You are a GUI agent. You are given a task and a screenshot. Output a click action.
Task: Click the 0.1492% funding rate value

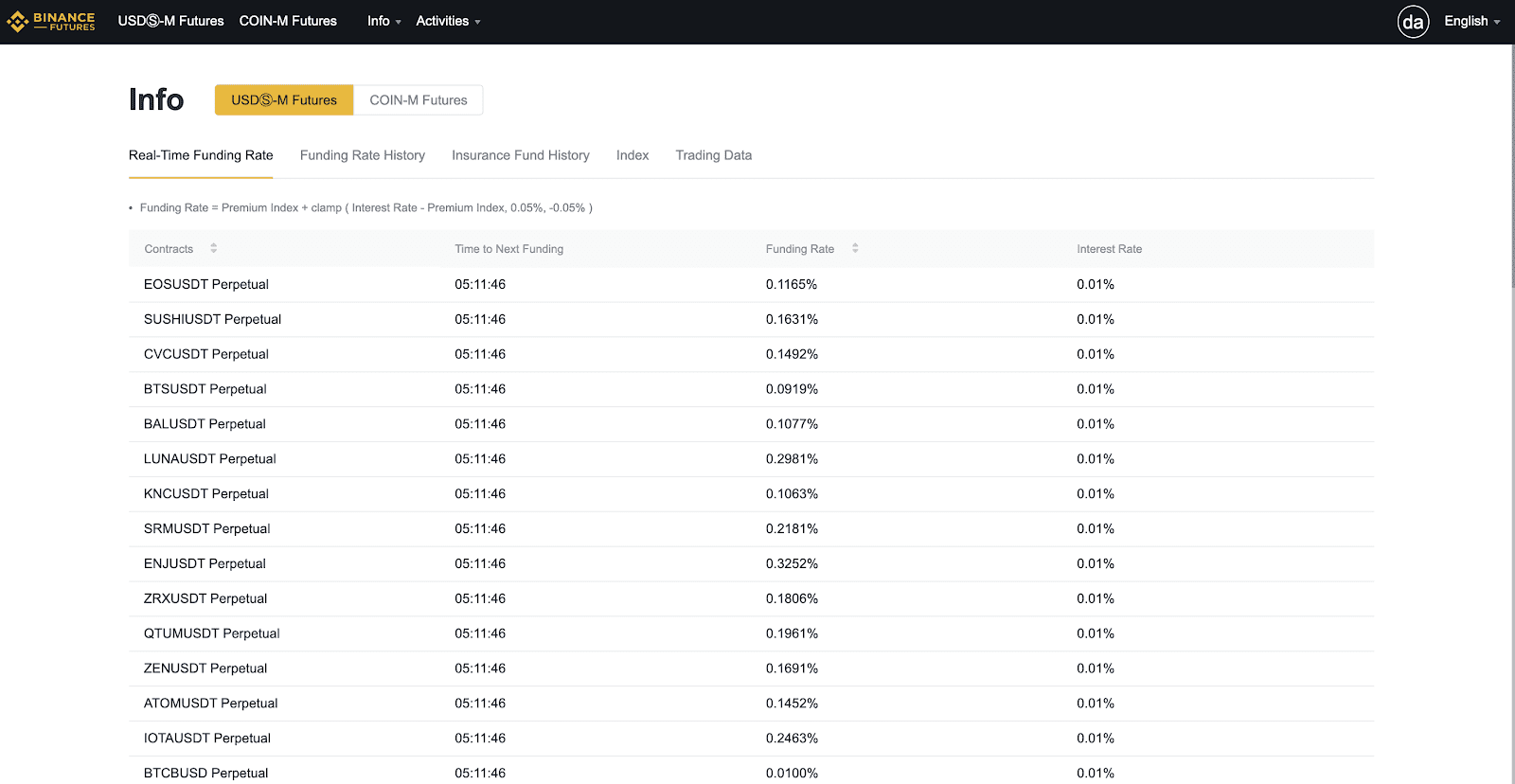[x=792, y=354]
